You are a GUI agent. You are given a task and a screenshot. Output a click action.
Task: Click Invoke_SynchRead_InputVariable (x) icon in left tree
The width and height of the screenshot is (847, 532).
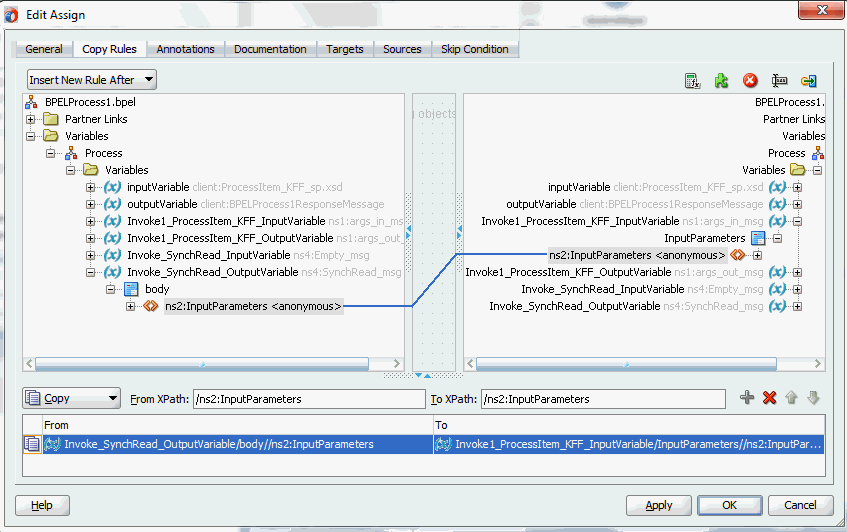(x=112, y=255)
